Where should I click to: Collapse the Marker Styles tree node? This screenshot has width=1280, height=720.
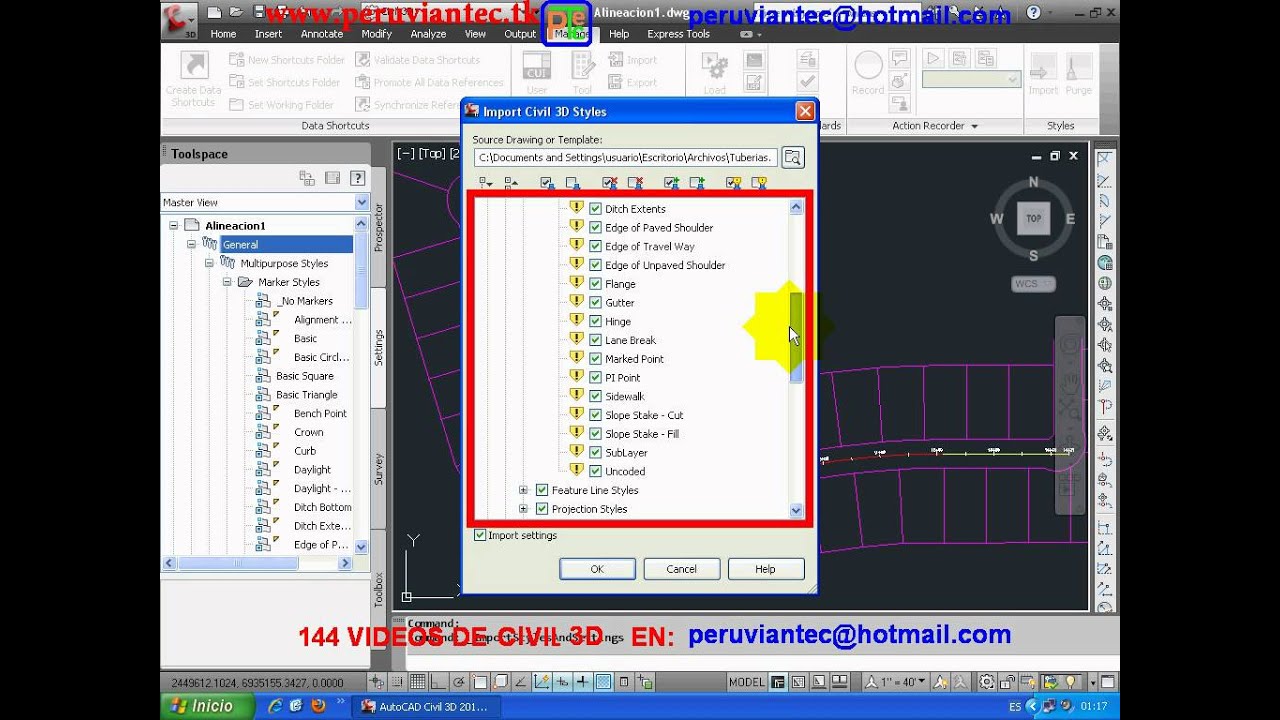227,282
